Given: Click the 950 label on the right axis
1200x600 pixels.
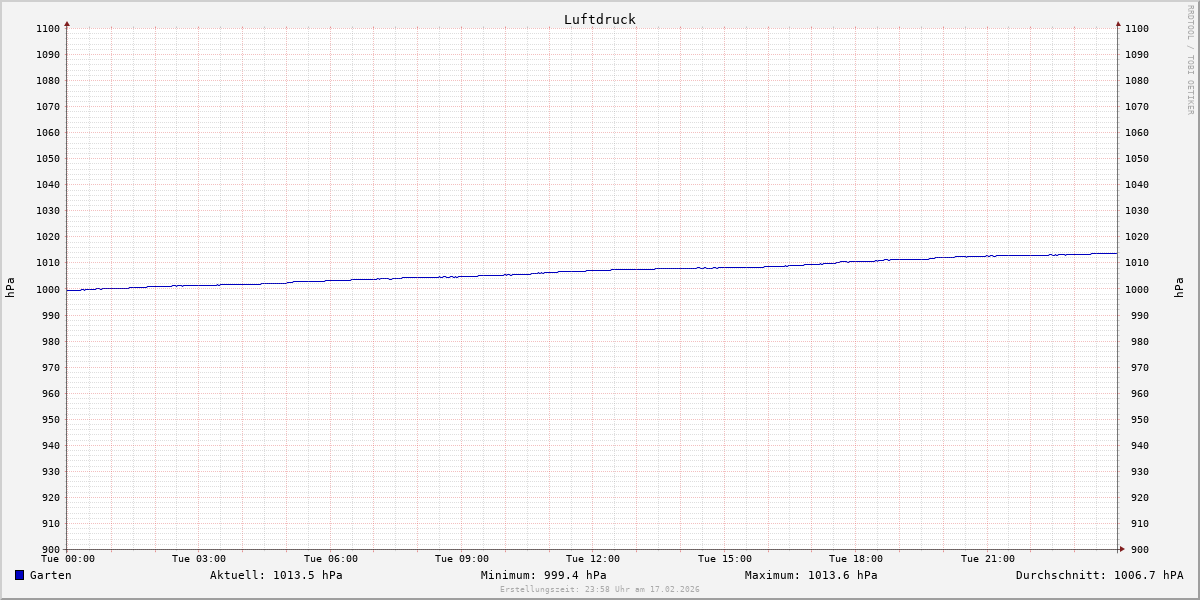Looking at the screenshot, I should (x=1136, y=419).
